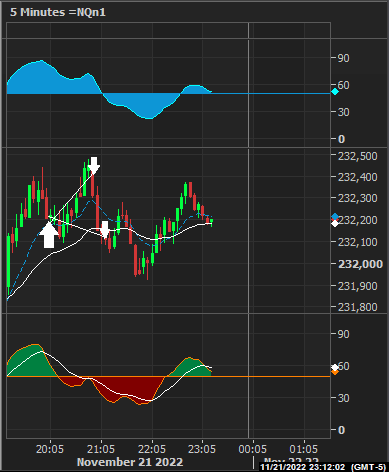Click the orange diamond in bottom oscillator axis

[335, 371]
